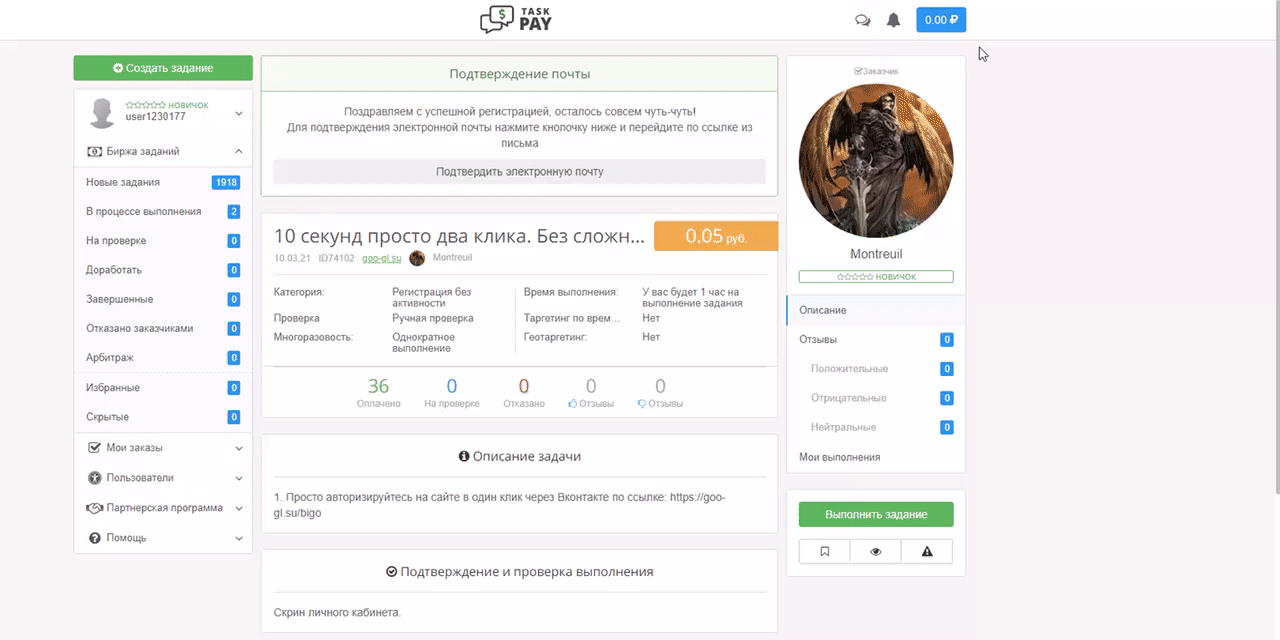The height and width of the screenshot is (640, 1280).
Task: Expand the user1230177 profile chevron
Action: [x=239, y=114]
